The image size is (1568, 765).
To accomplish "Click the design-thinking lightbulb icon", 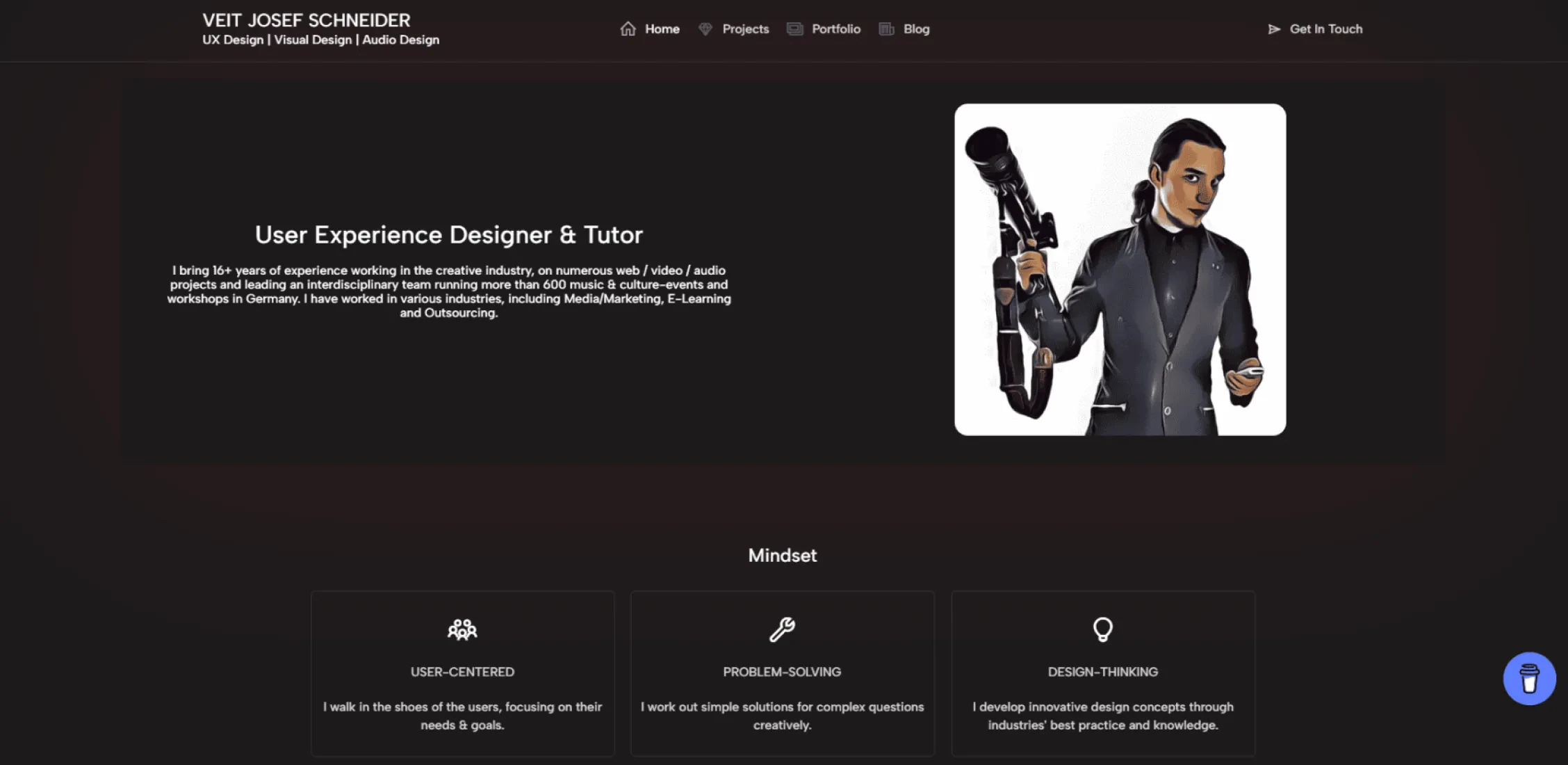I will [1102, 629].
